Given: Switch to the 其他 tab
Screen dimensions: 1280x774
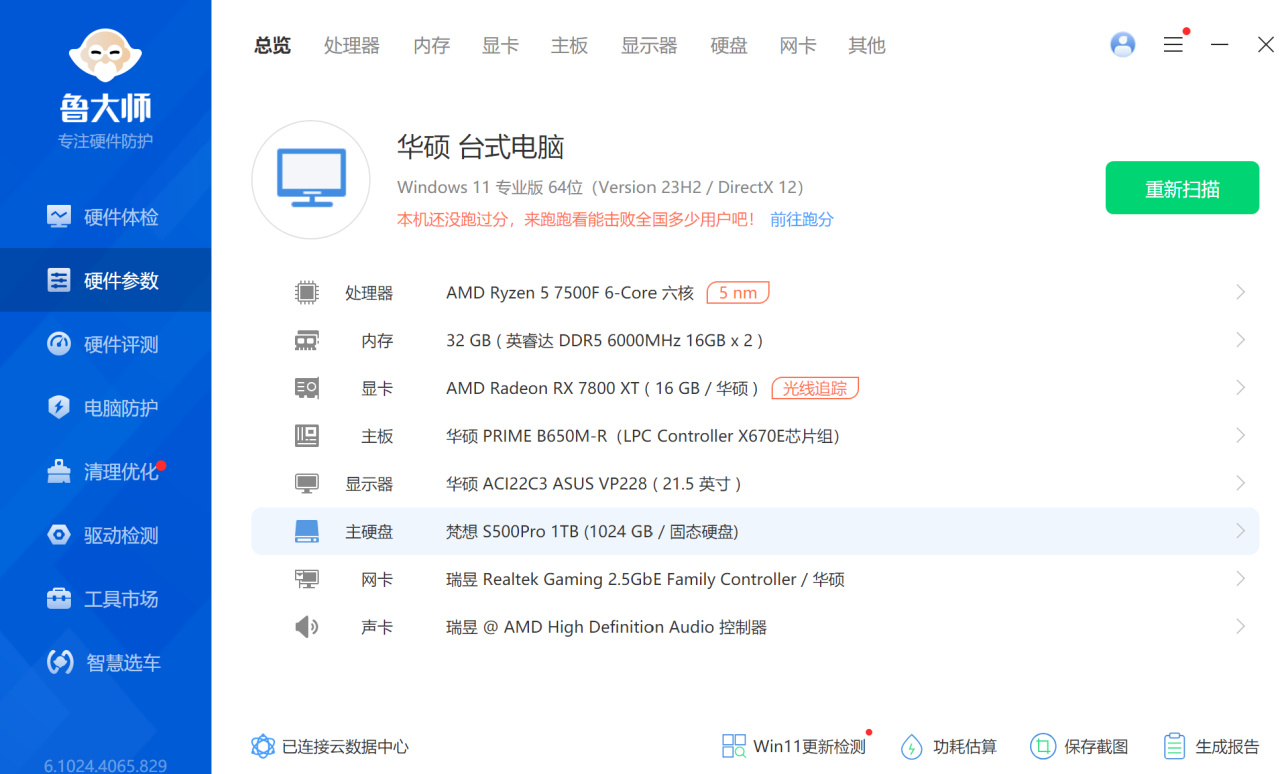Looking at the screenshot, I should click(867, 45).
